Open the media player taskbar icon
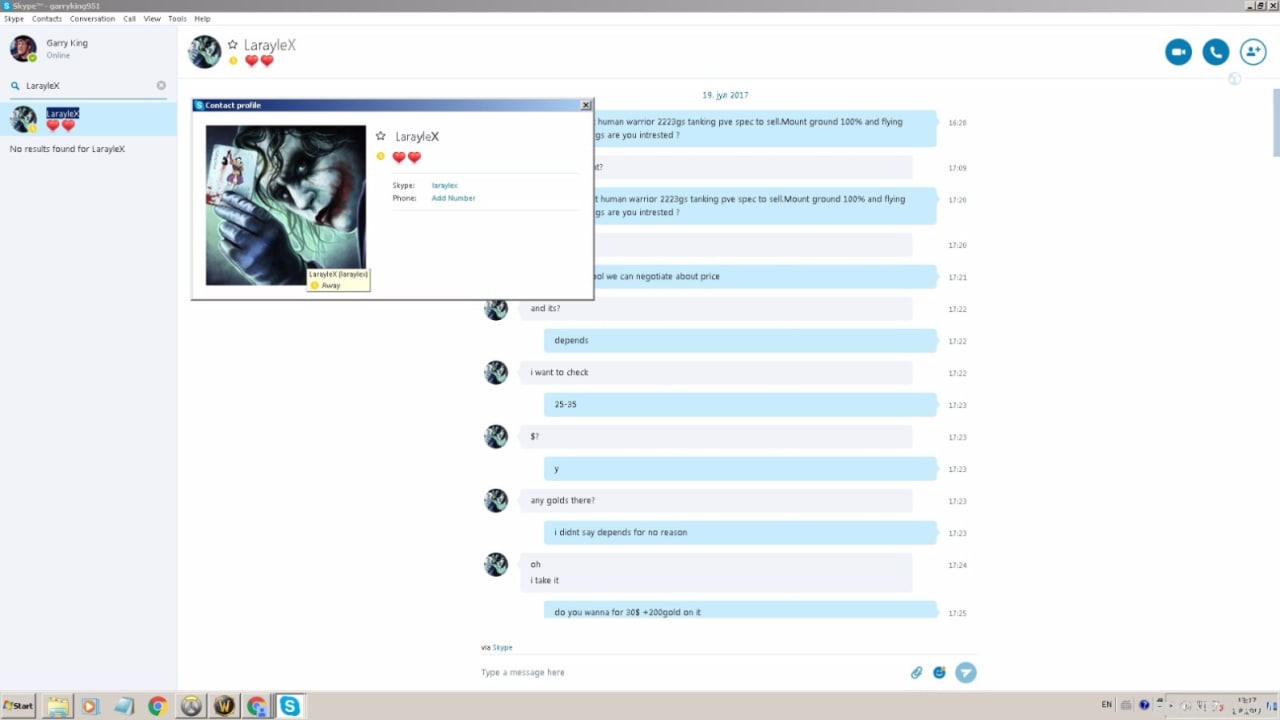The height and width of the screenshot is (720, 1280). [x=90, y=706]
